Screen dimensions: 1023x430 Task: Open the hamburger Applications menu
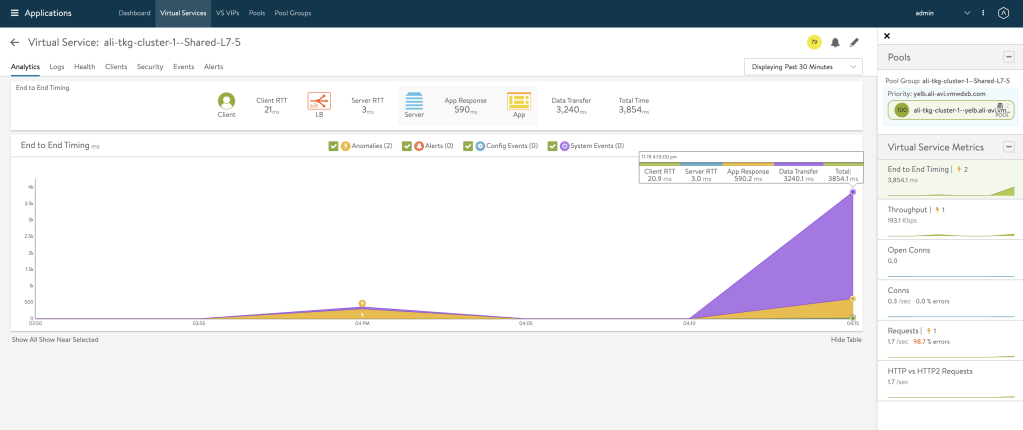(x=14, y=13)
